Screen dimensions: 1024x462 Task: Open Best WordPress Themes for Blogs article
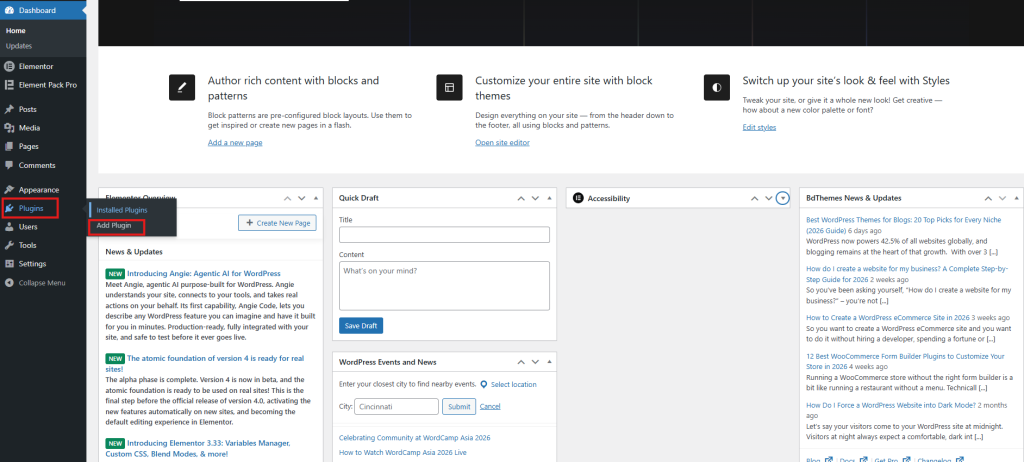click(x=906, y=225)
